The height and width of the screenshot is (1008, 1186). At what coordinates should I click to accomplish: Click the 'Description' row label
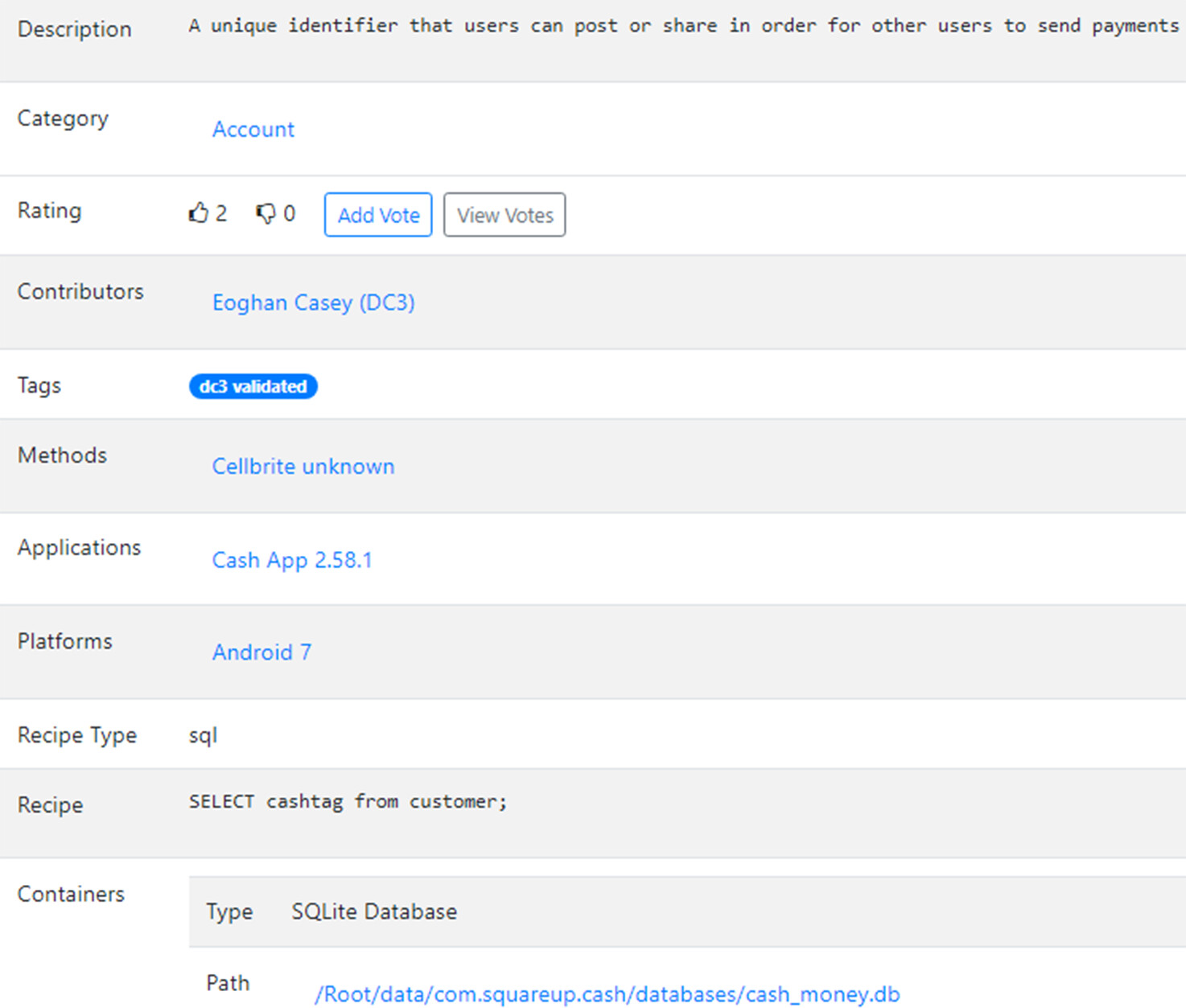(x=74, y=29)
